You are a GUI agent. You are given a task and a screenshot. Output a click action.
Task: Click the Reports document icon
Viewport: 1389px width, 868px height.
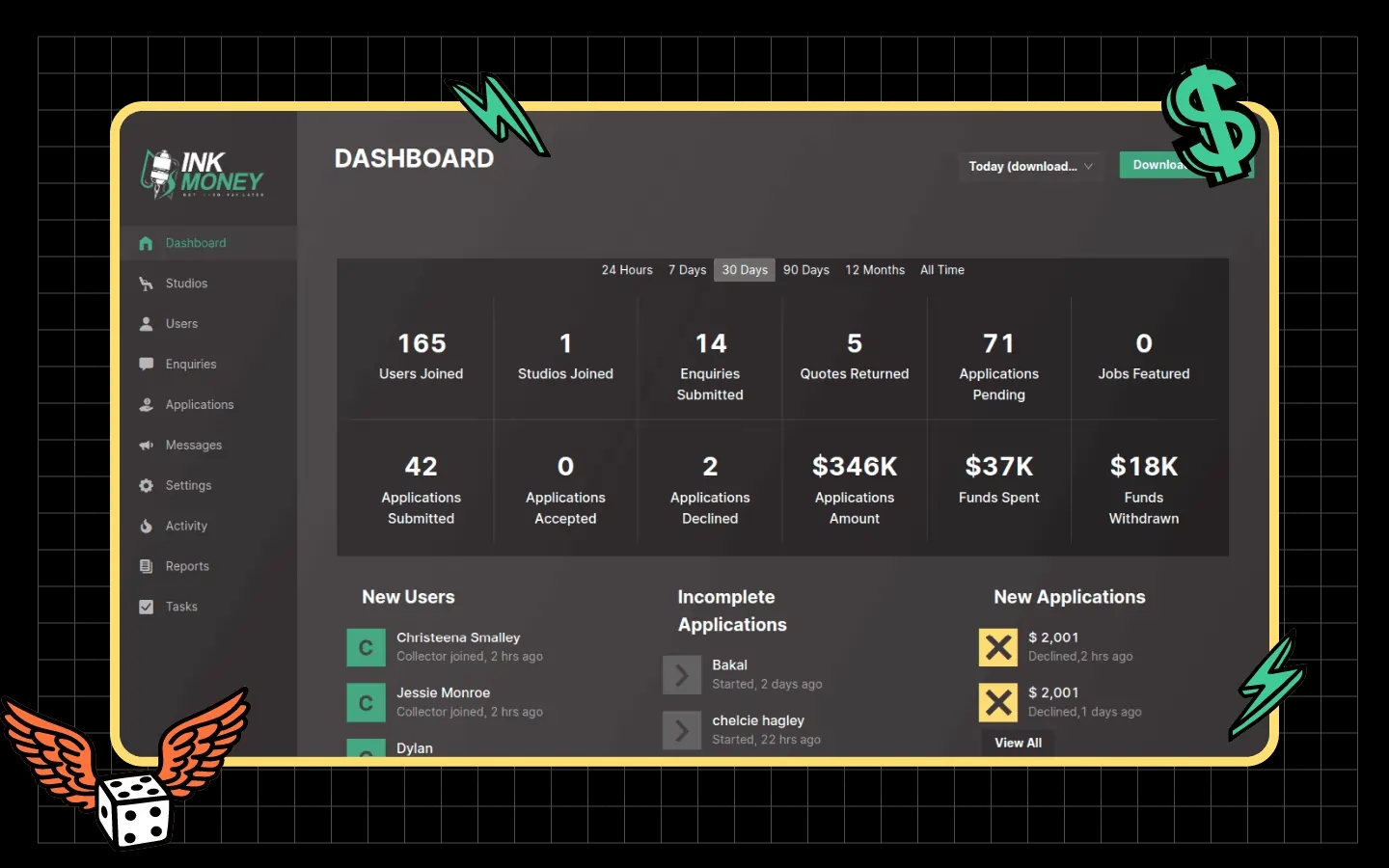coord(146,567)
